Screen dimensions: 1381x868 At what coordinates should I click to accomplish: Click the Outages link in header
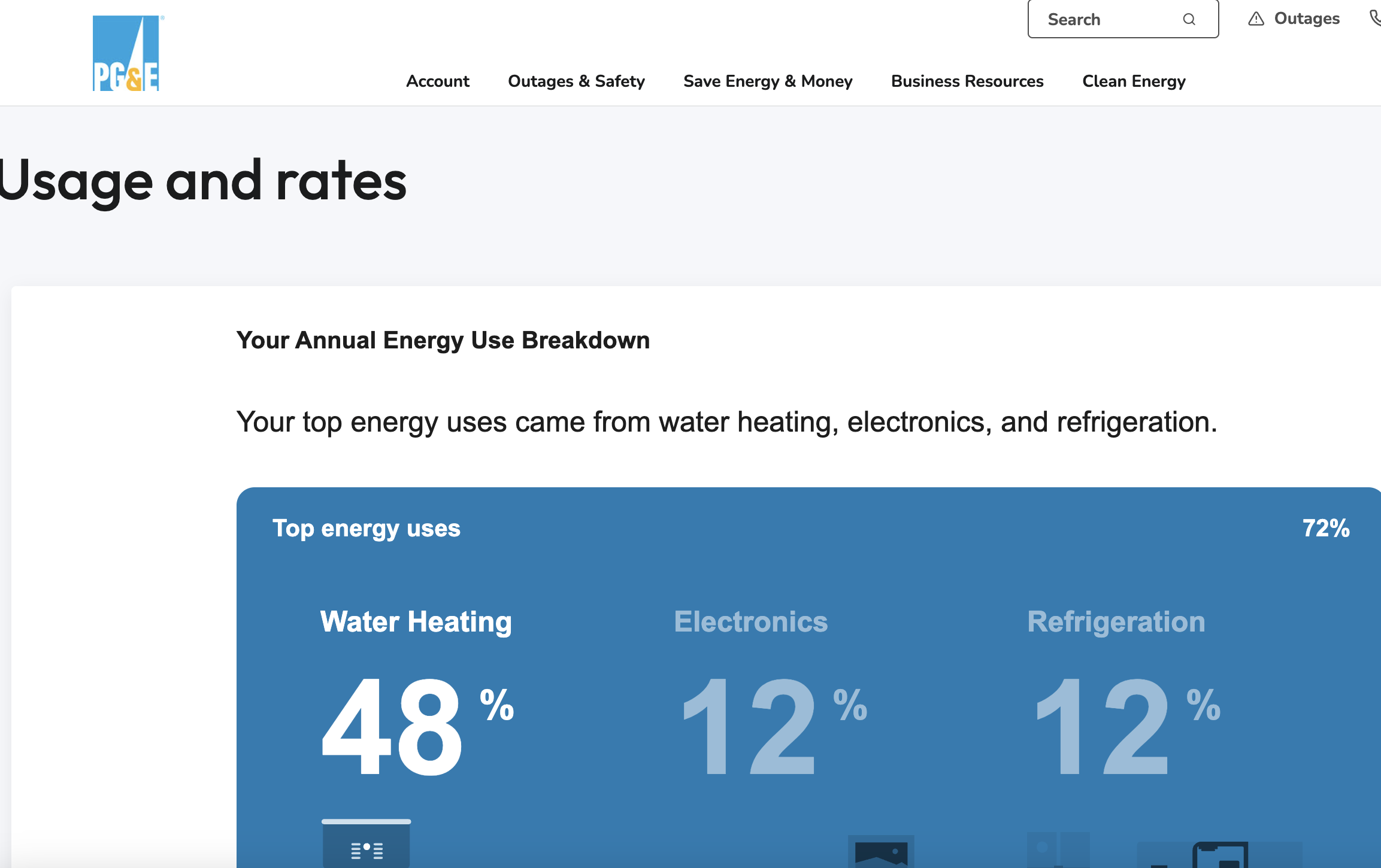click(x=1306, y=19)
